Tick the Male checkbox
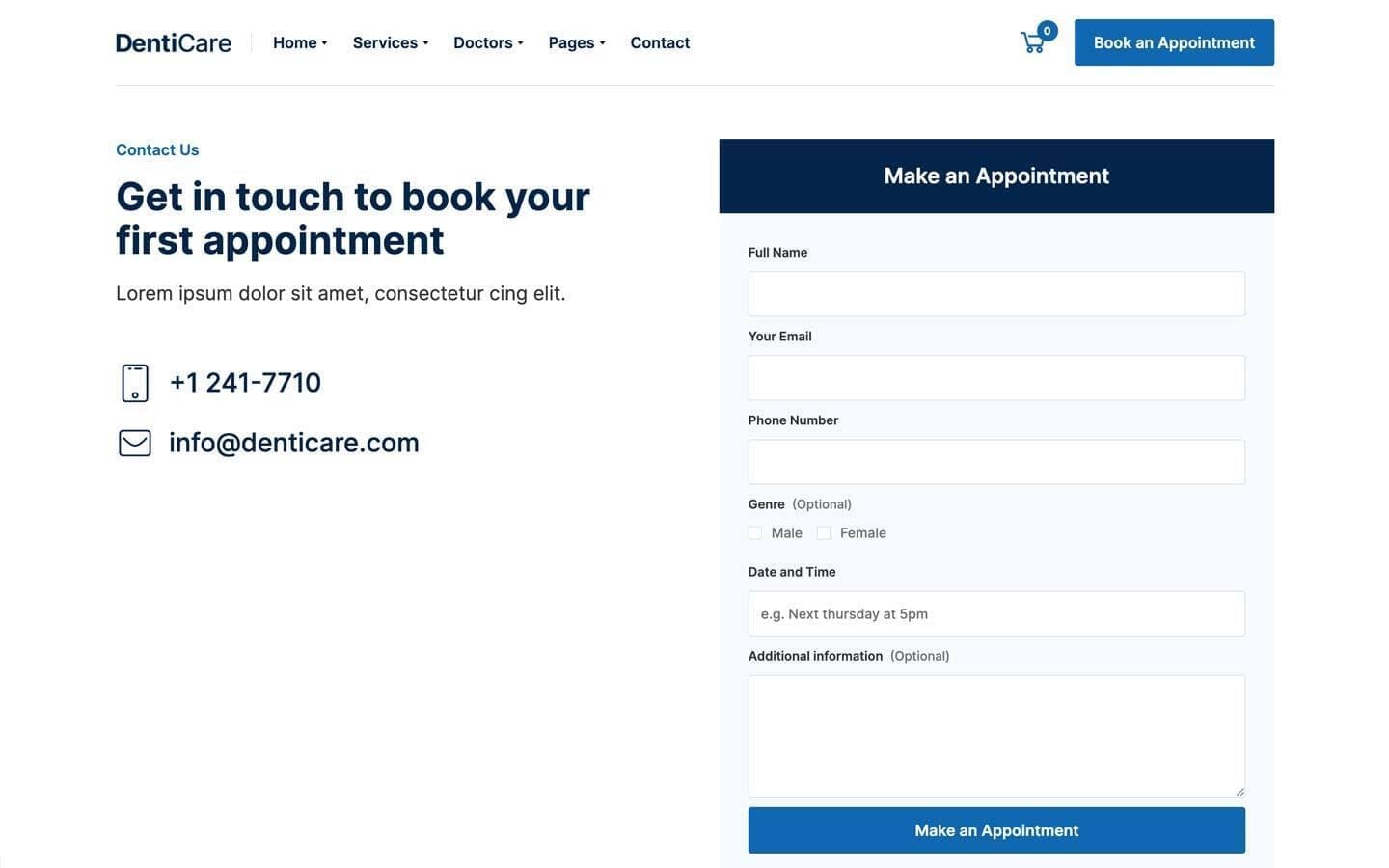 755,533
